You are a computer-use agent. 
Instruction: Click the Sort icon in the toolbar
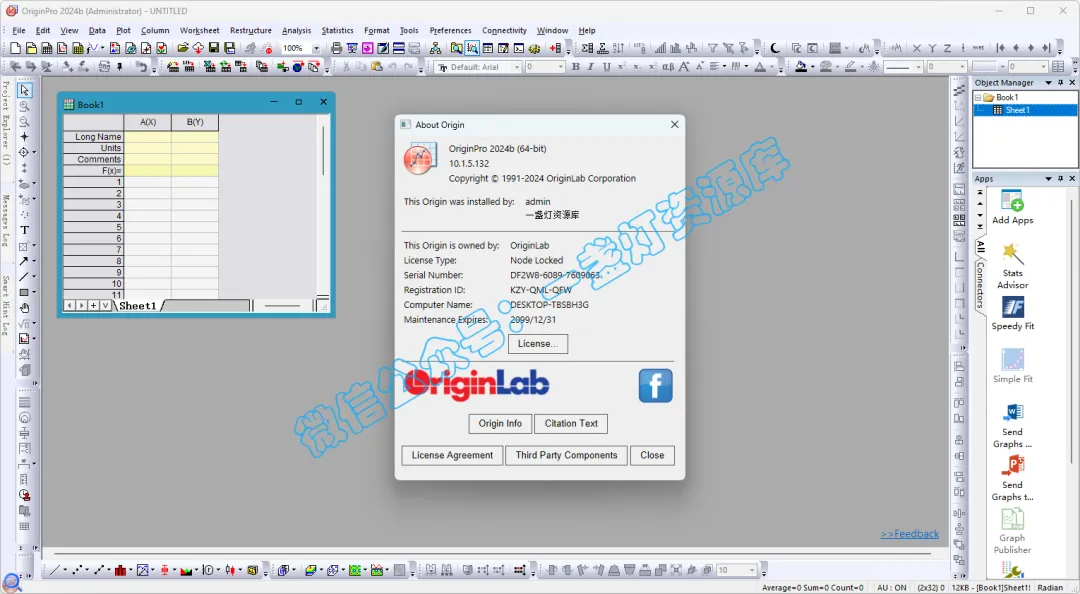click(619, 48)
